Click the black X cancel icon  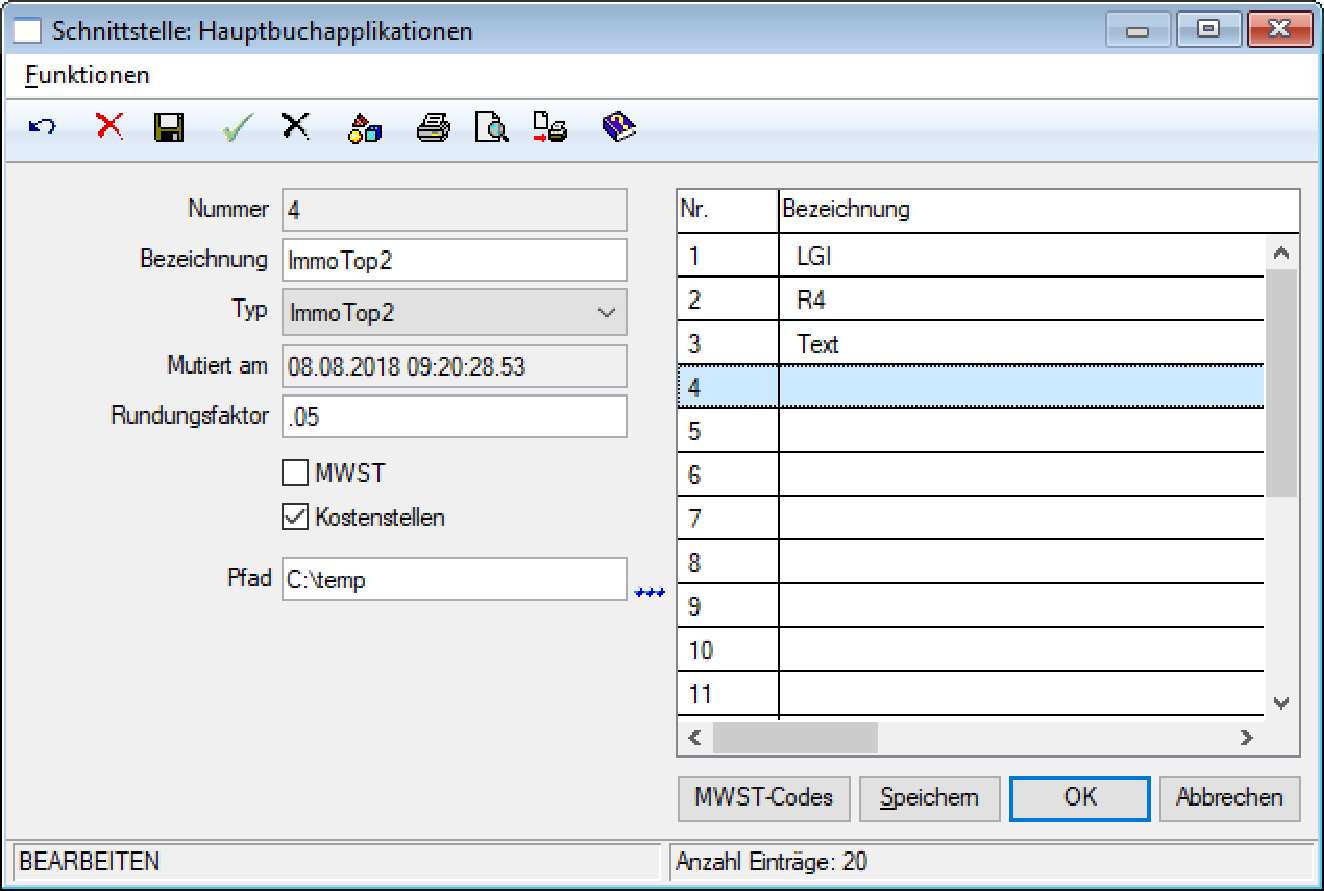click(296, 127)
